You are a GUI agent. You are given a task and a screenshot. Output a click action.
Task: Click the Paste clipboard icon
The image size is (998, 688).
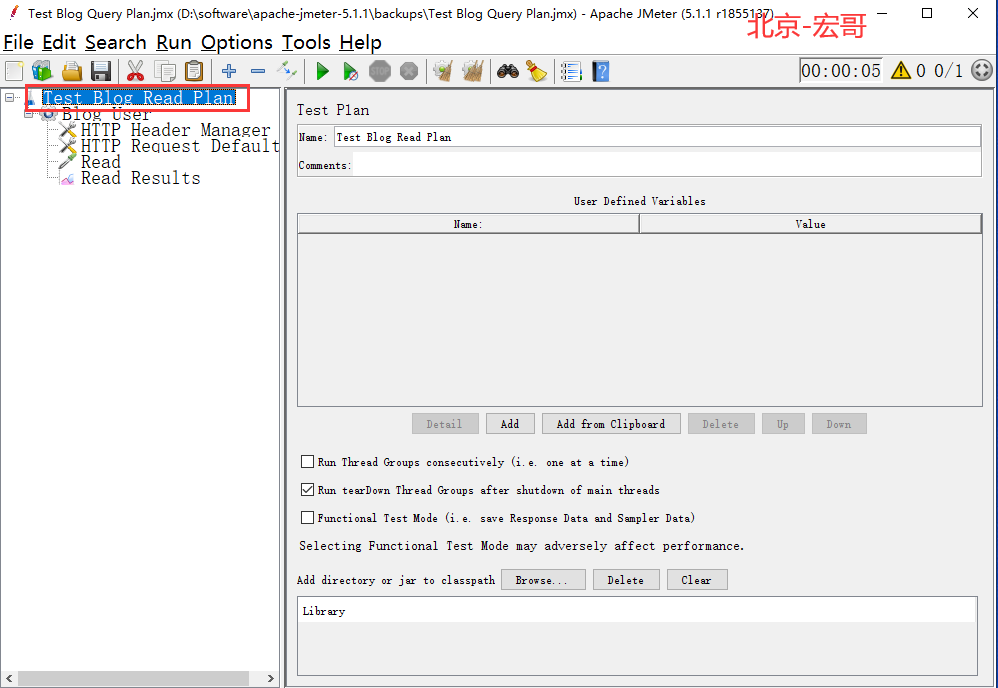[x=194, y=71]
